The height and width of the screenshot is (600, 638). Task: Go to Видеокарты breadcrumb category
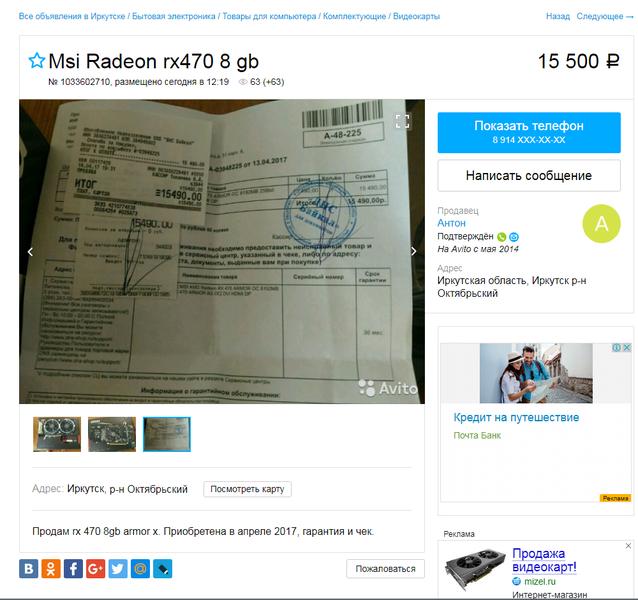416,16
